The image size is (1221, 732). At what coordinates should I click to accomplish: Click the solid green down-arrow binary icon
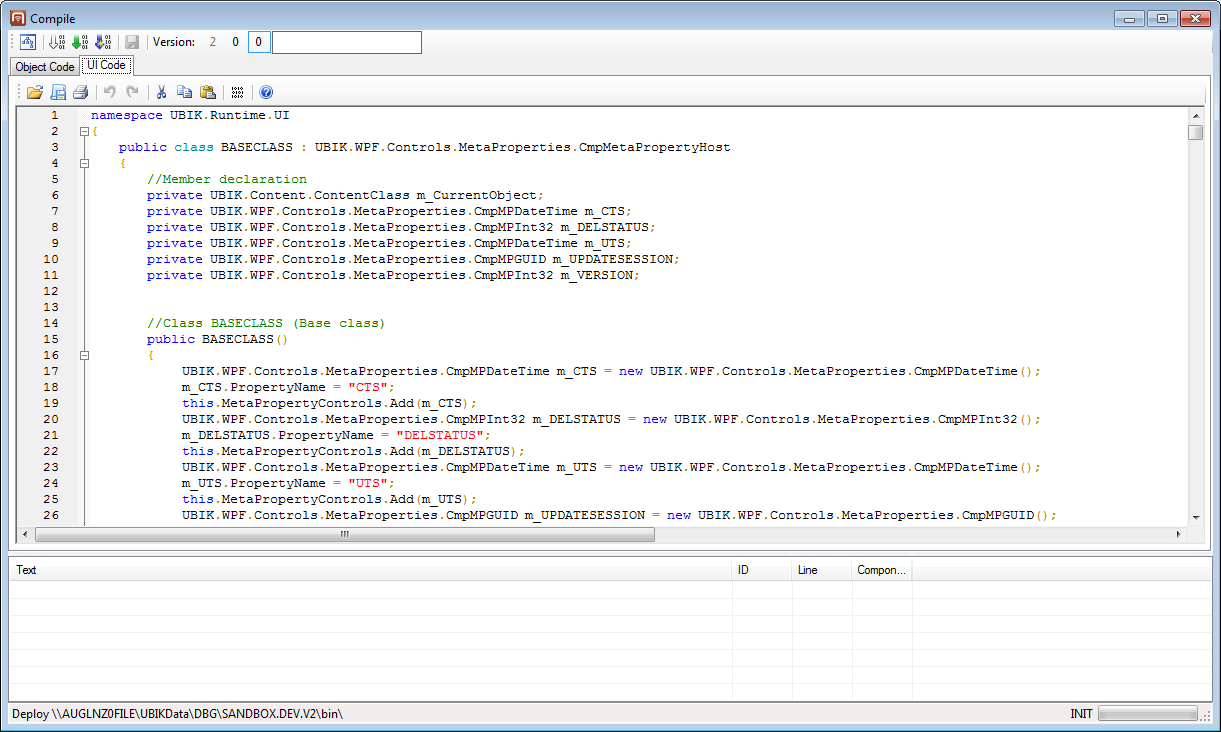point(80,42)
